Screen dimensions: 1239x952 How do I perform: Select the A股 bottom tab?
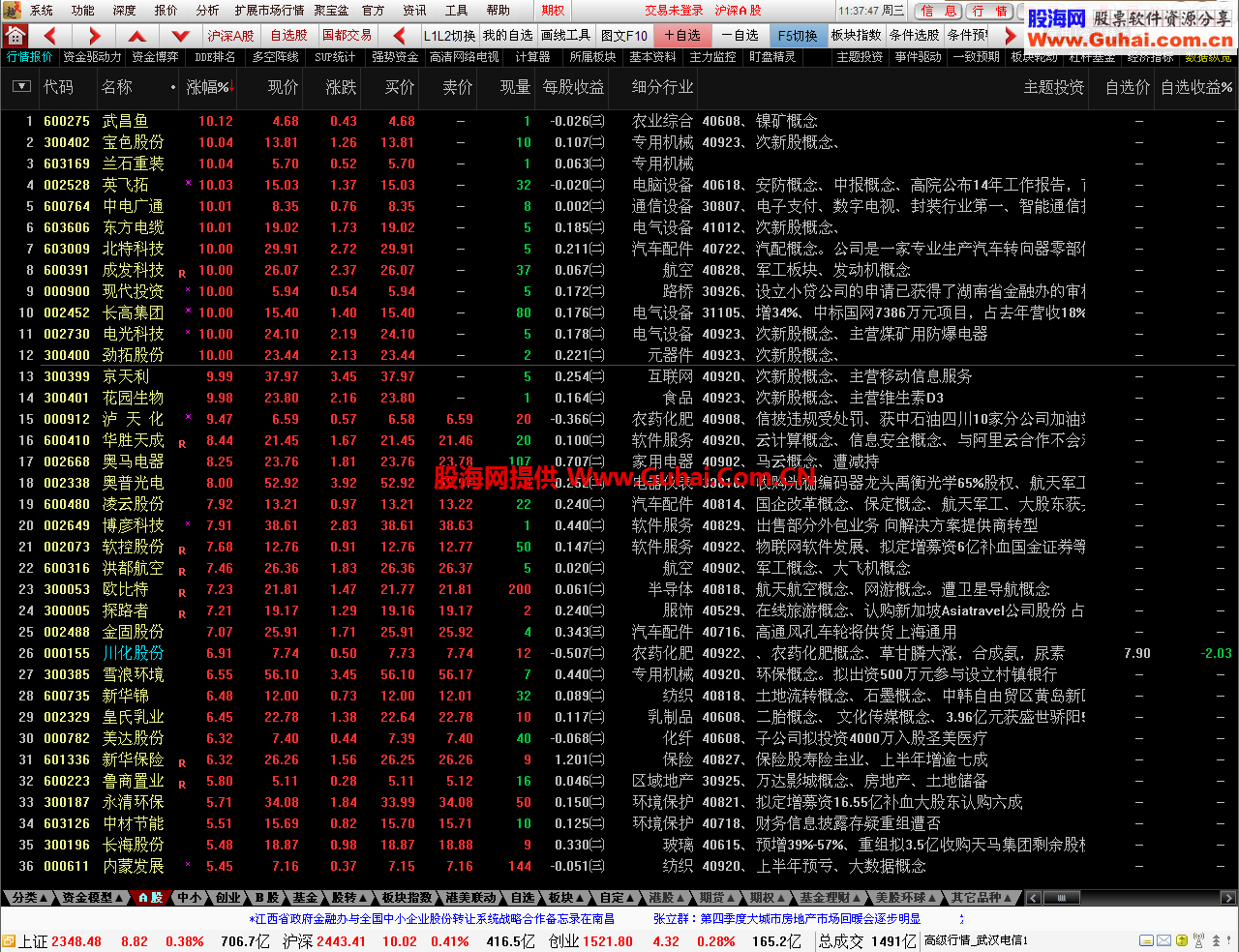click(150, 898)
